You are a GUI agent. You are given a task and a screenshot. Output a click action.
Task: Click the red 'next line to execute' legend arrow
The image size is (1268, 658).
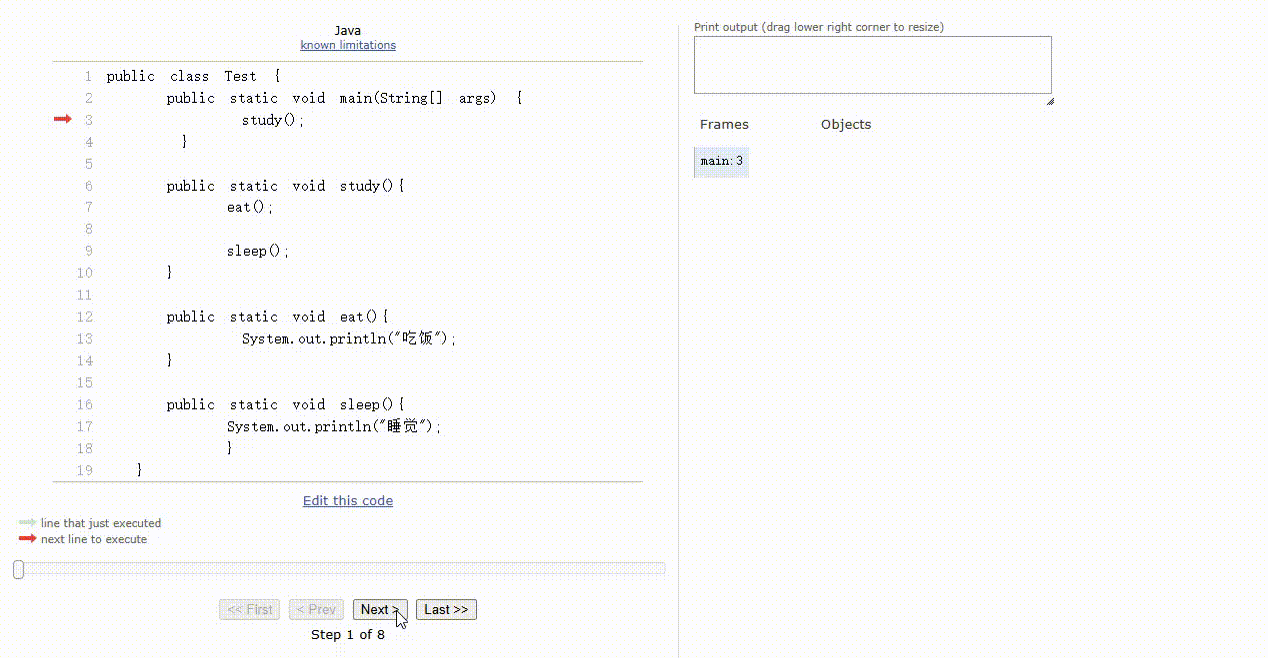click(x=27, y=539)
